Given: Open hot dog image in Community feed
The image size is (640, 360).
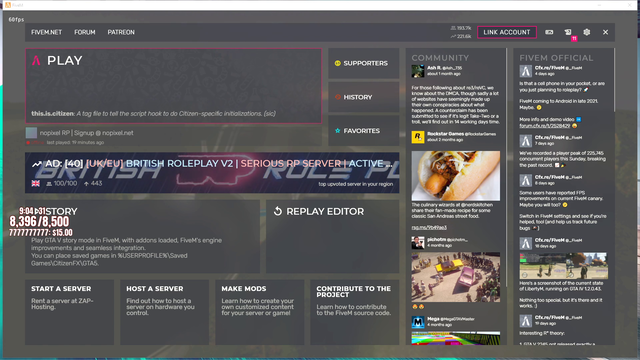Looking at the screenshot, I should pyautogui.click(x=456, y=176).
